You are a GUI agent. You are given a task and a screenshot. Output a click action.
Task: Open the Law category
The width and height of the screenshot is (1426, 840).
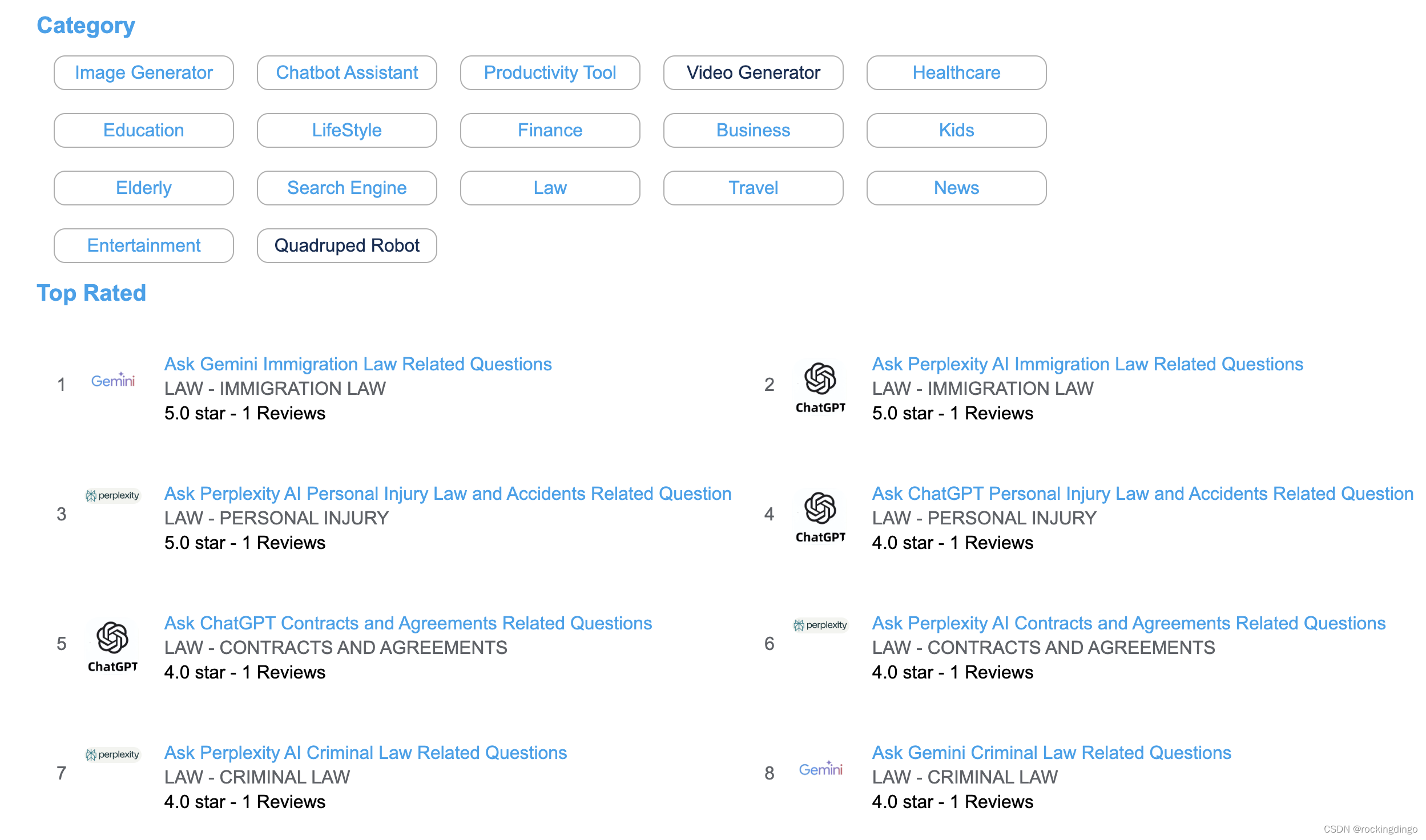click(550, 188)
